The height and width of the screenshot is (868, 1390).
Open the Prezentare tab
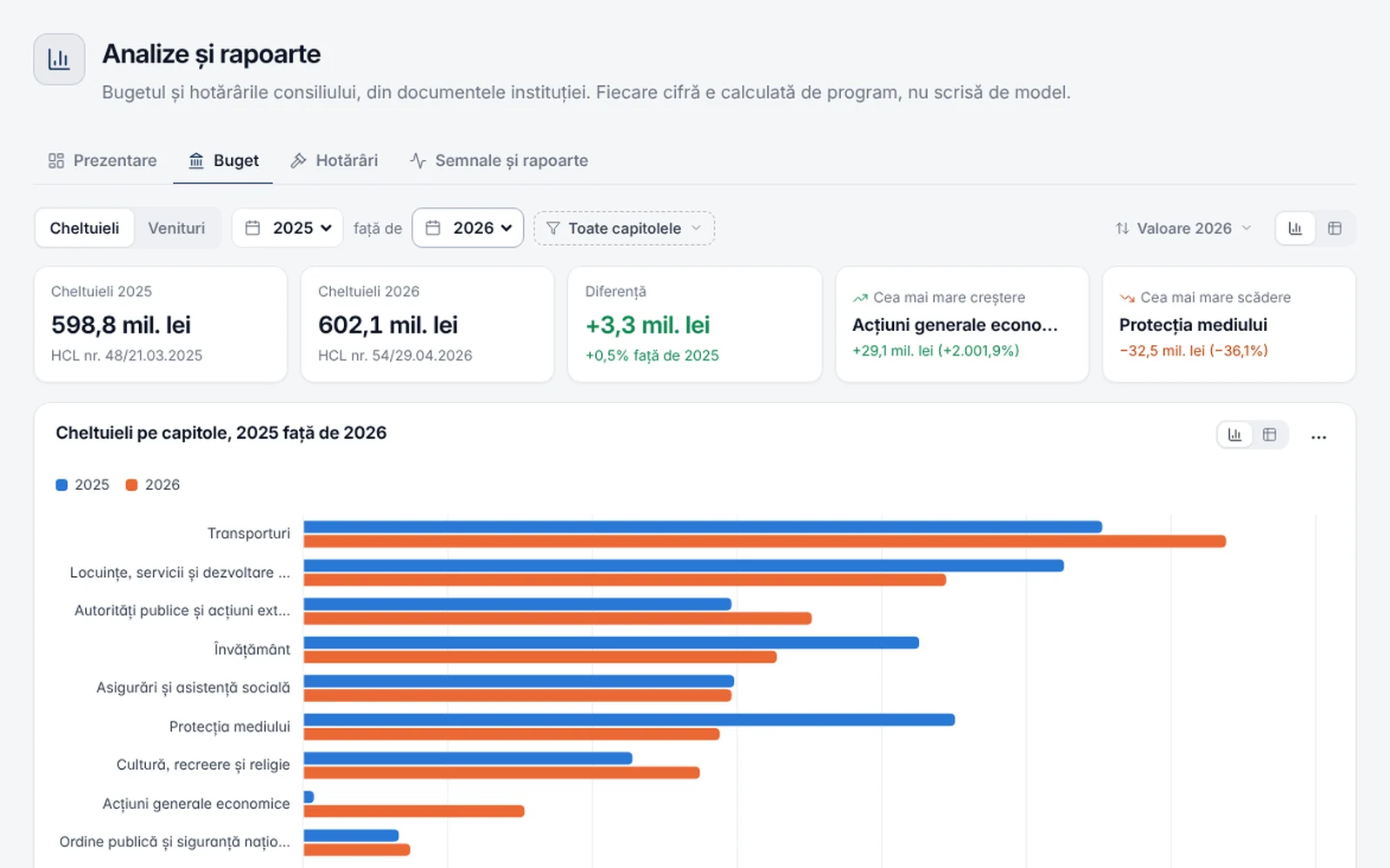(x=103, y=161)
